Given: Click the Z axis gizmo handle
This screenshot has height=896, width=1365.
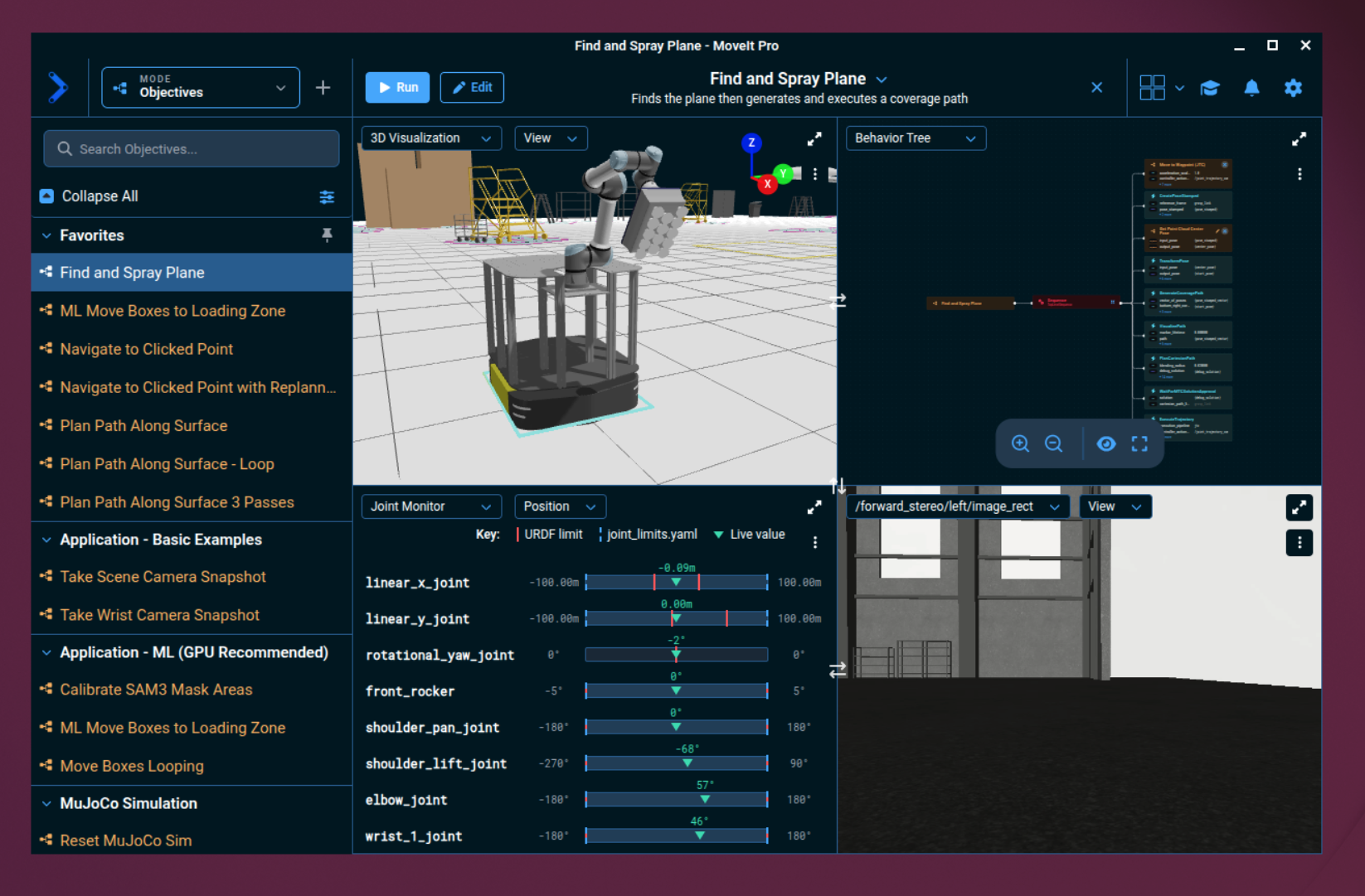Looking at the screenshot, I should coord(751,143).
